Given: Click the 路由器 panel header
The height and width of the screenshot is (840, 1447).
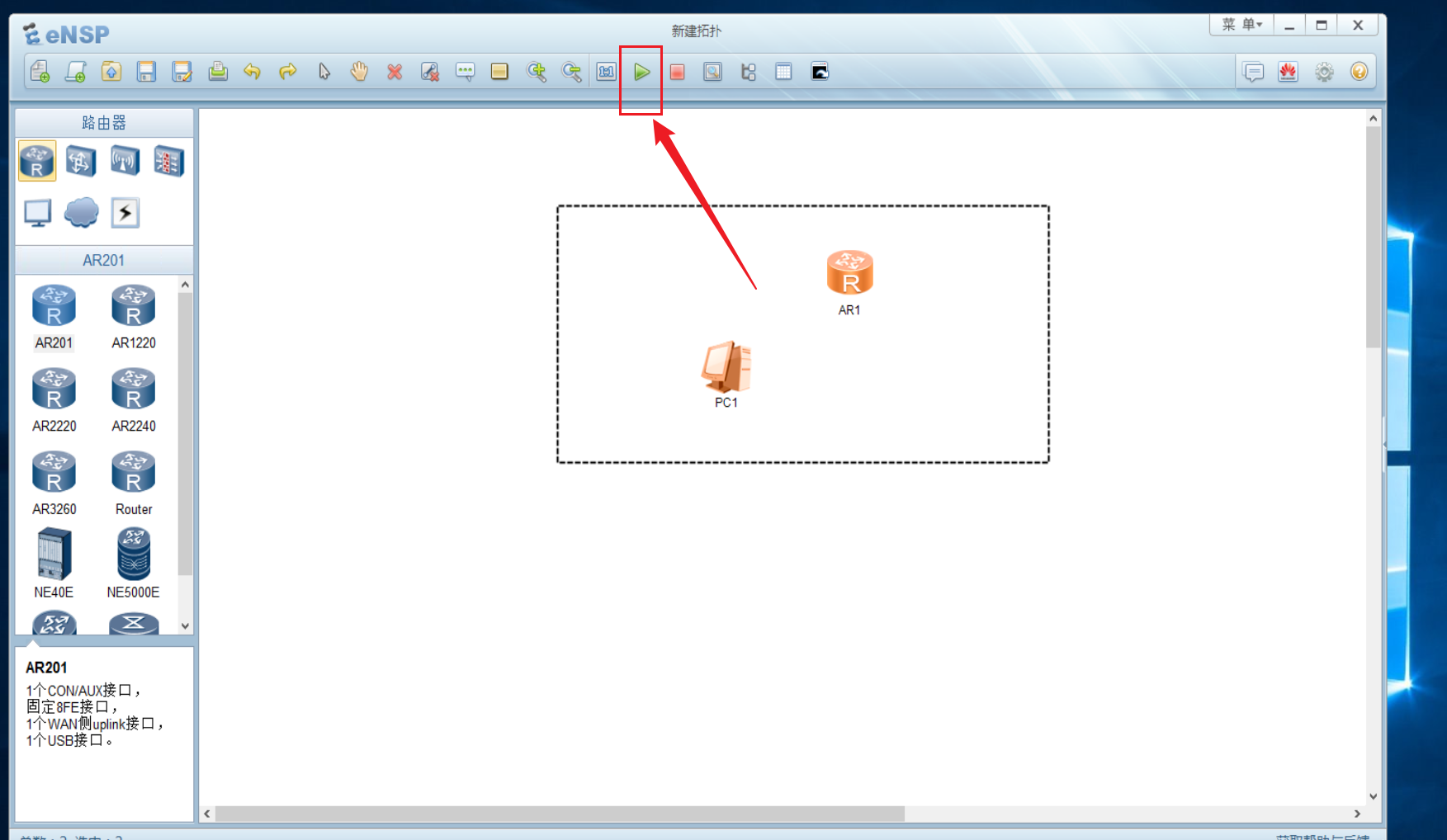Looking at the screenshot, I should [104, 123].
